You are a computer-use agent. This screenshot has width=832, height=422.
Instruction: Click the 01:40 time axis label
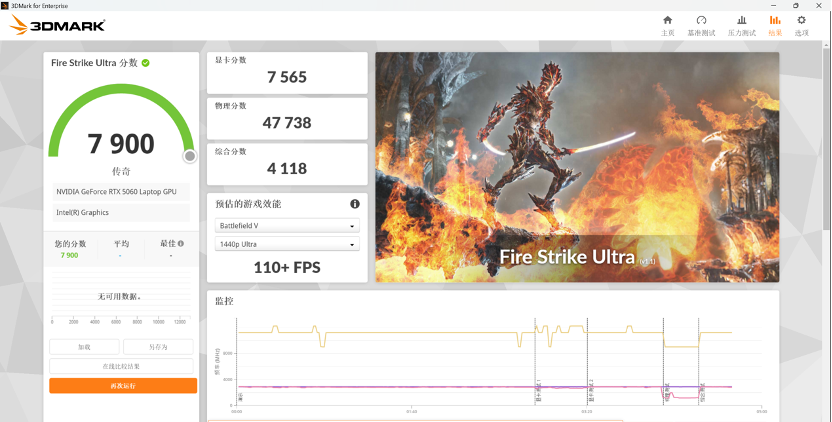point(411,412)
